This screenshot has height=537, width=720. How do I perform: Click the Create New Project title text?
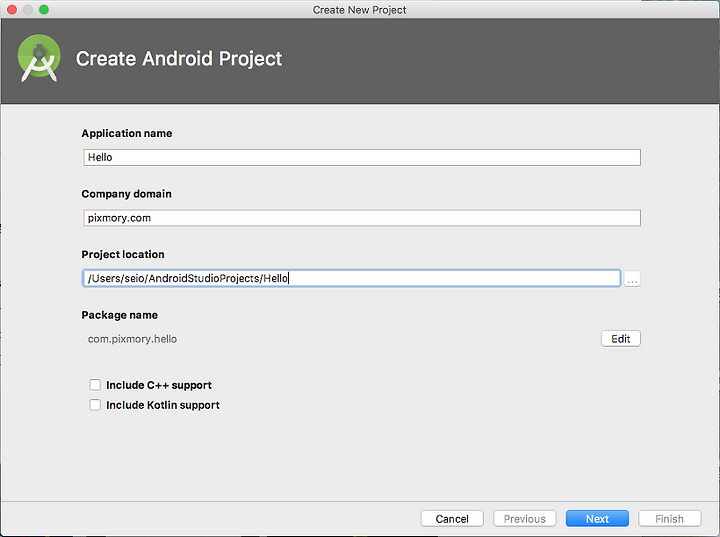(x=359, y=10)
